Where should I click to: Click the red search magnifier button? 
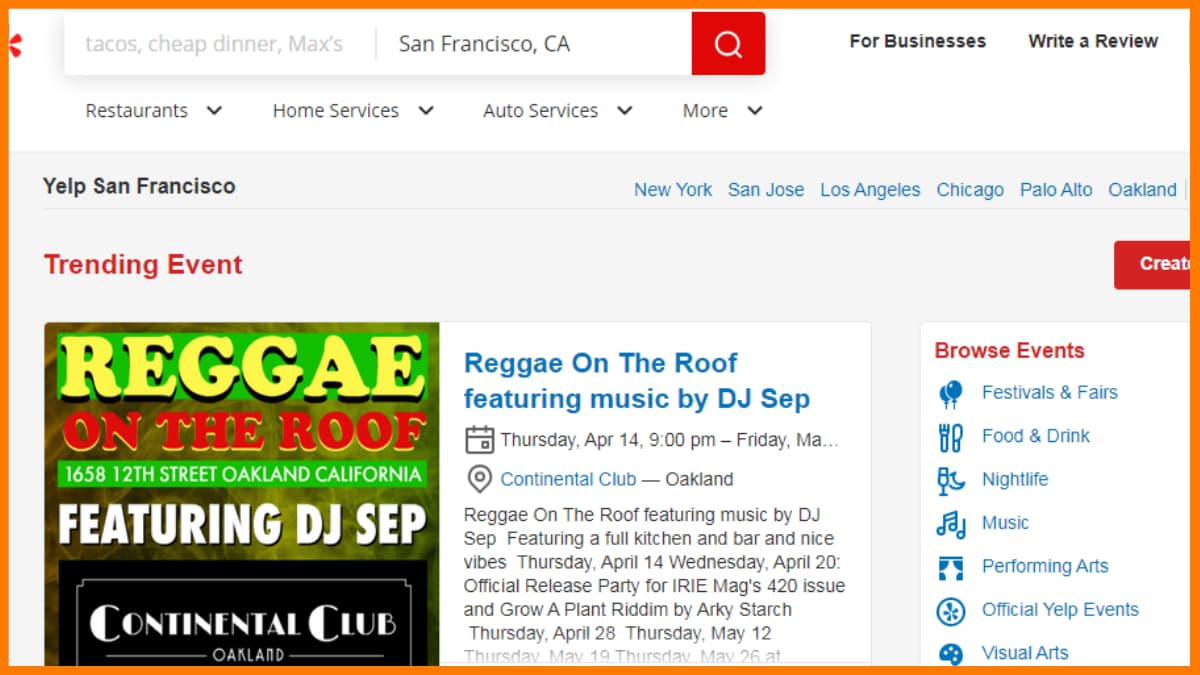(x=728, y=44)
